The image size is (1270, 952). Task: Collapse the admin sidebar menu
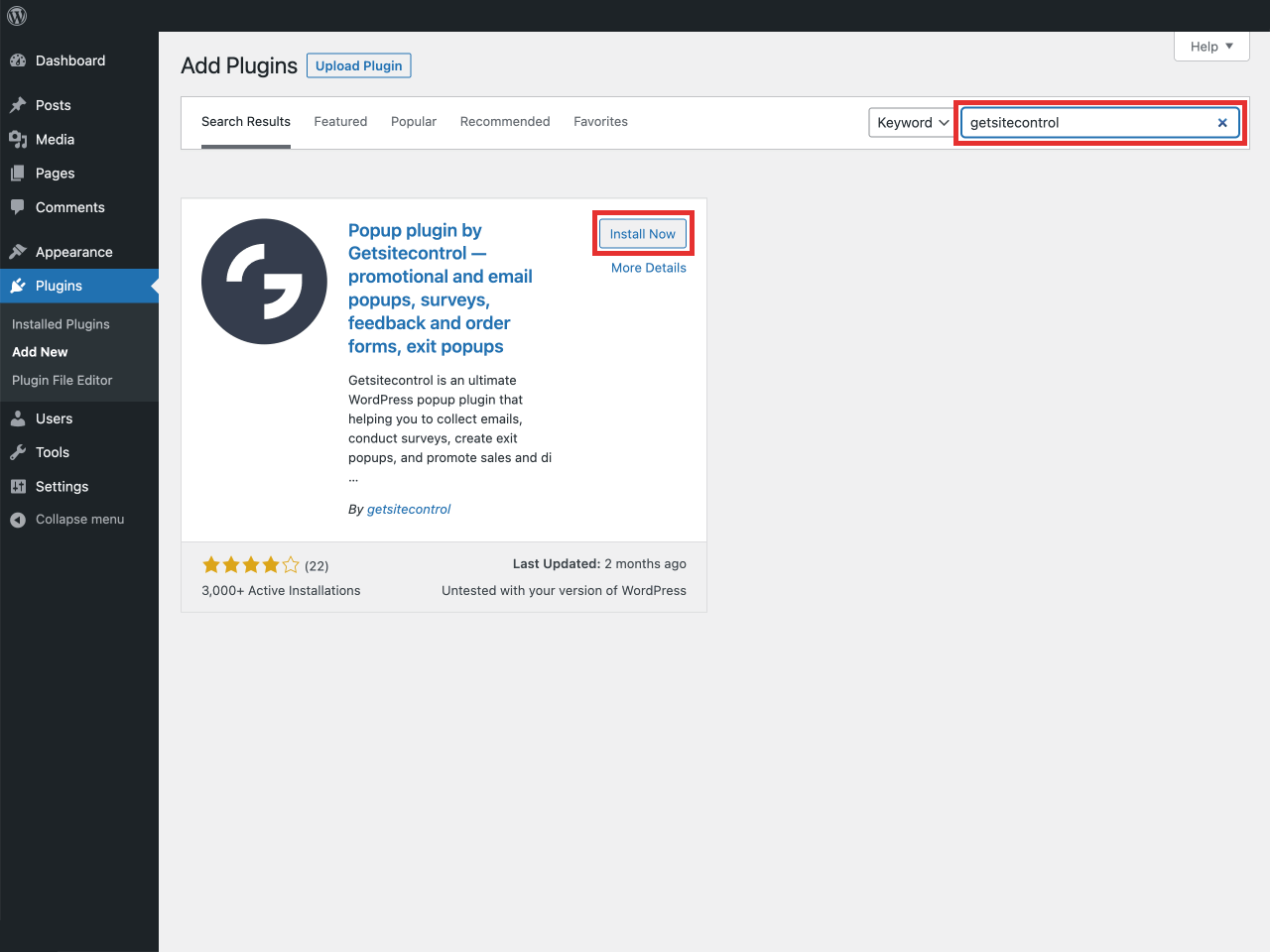[x=67, y=520]
